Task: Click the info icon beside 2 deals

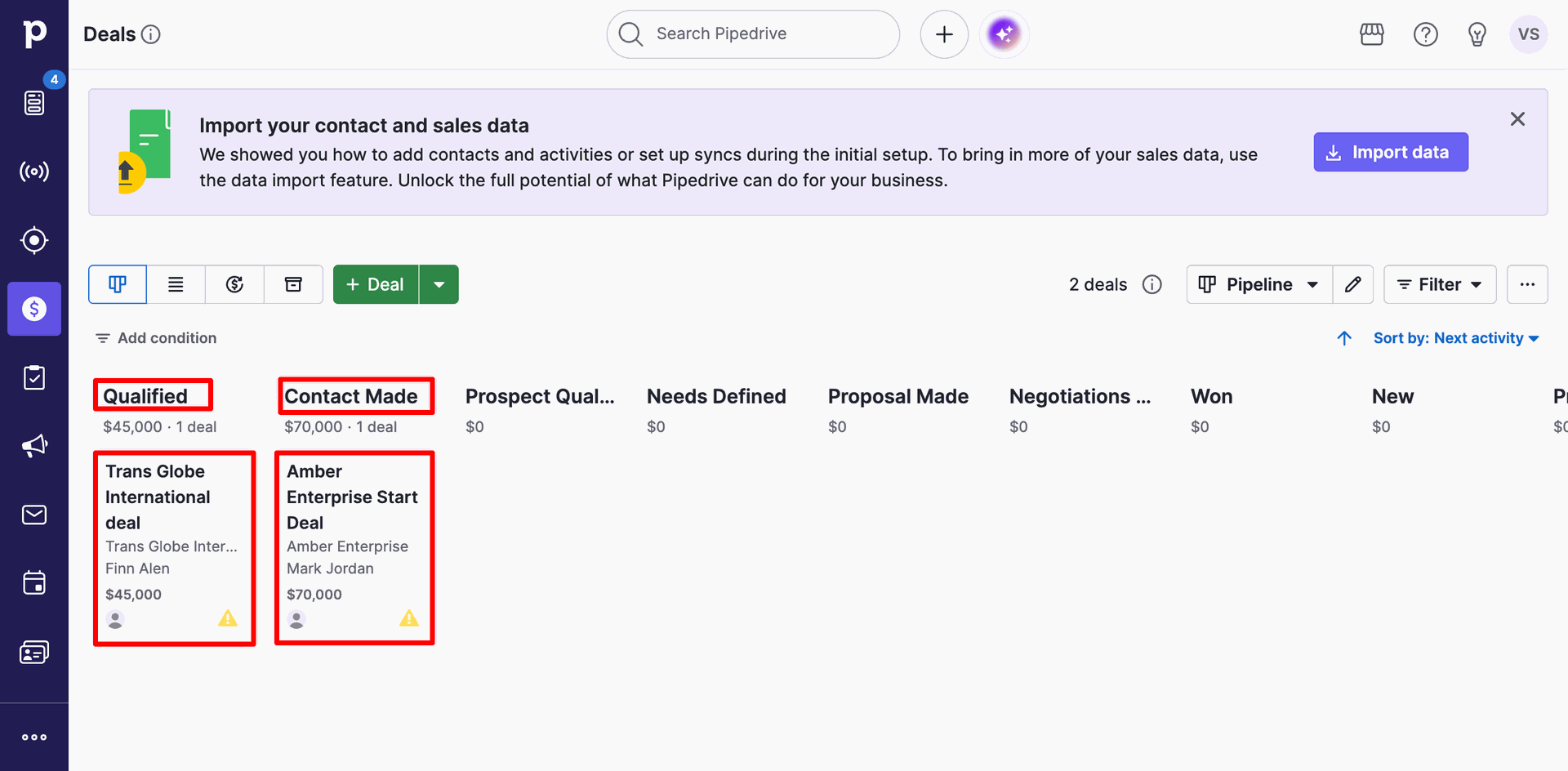Action: click(x=1152, y=284)
